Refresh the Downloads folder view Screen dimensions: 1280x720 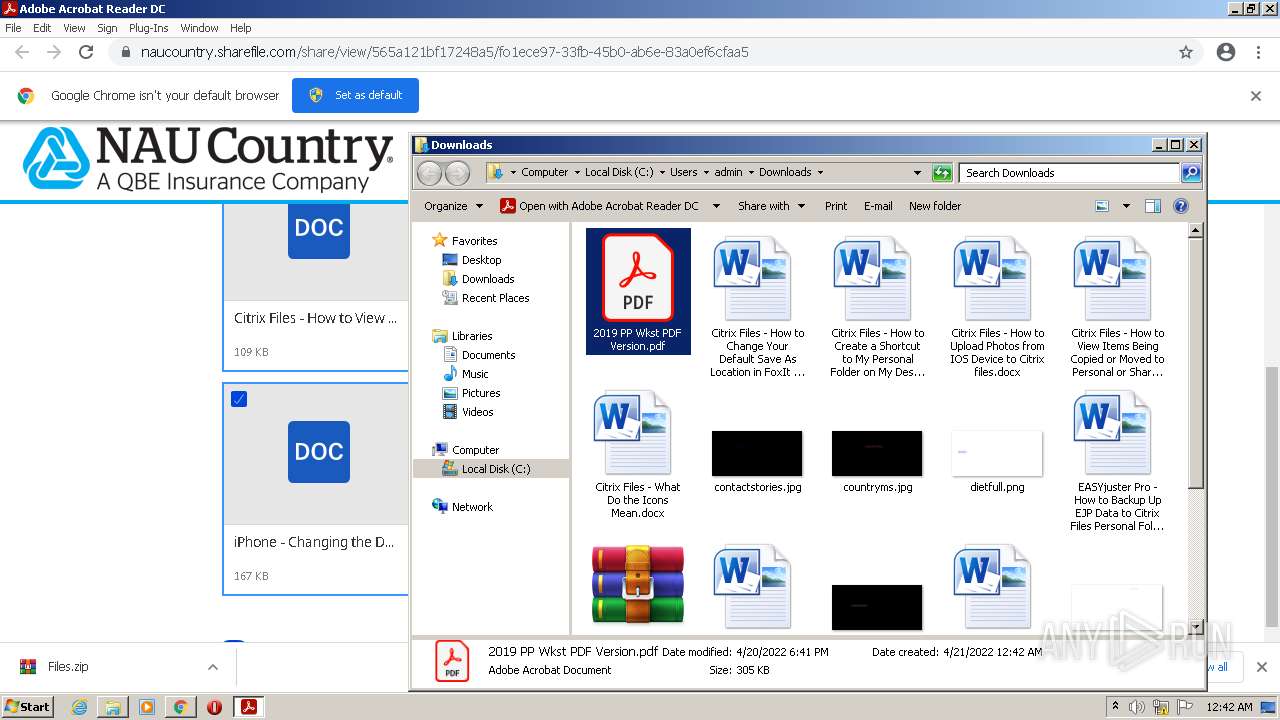[942, 173]
